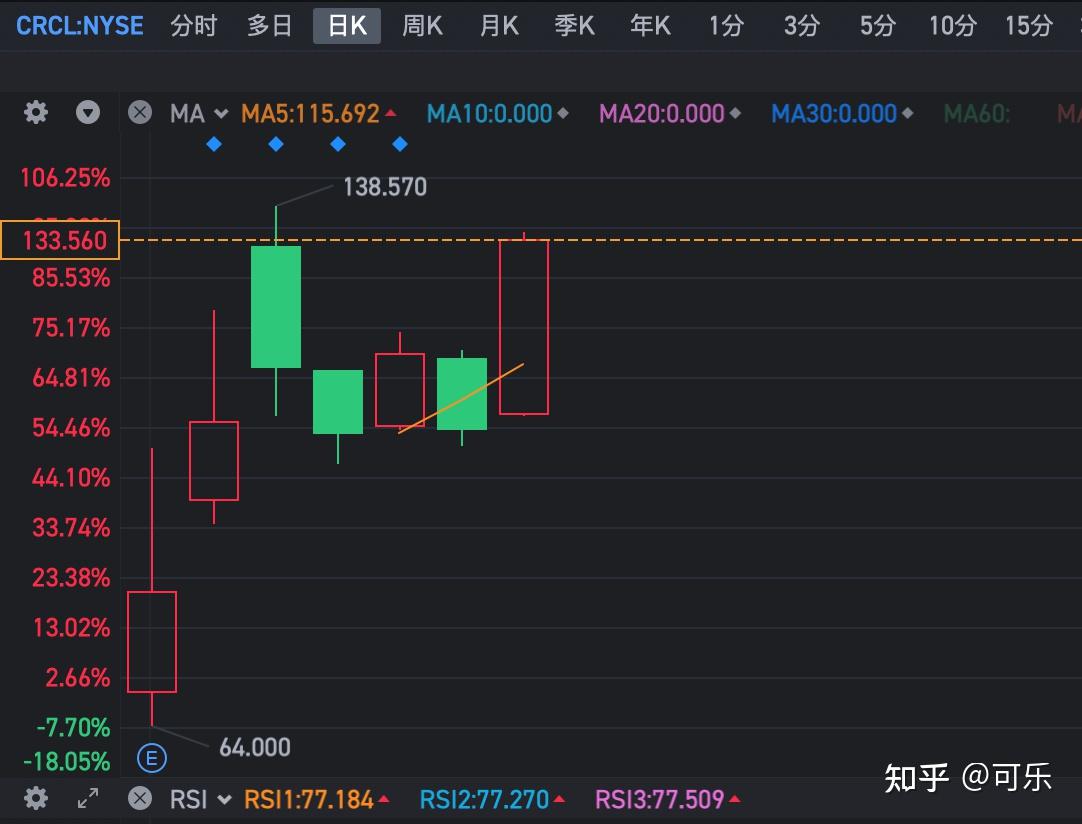The image size is (1082, 824).
Task: Select the first blue diamond marker
Action: (213, 144)
